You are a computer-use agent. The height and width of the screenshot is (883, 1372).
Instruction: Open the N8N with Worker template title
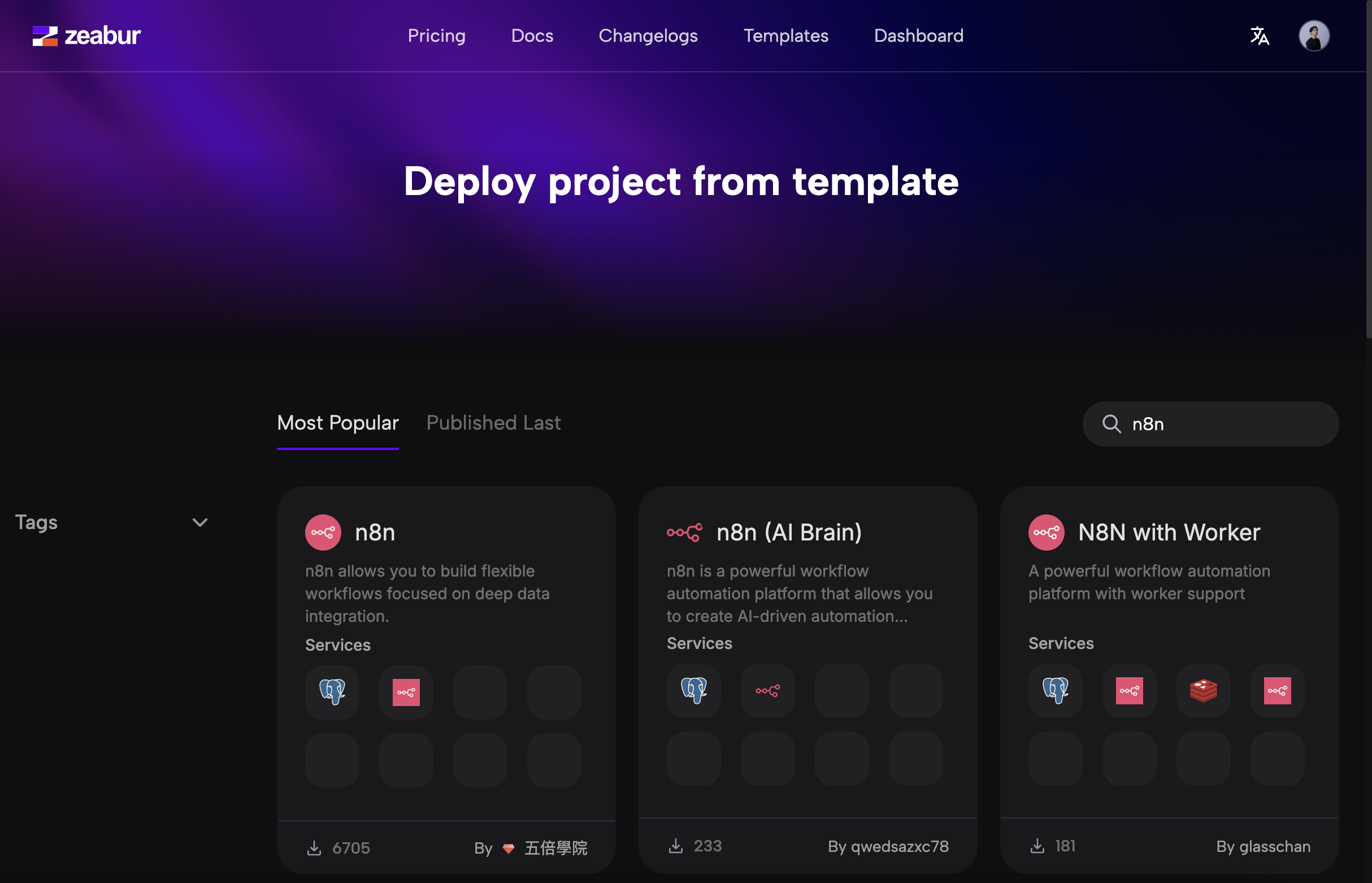[1169, 532]
